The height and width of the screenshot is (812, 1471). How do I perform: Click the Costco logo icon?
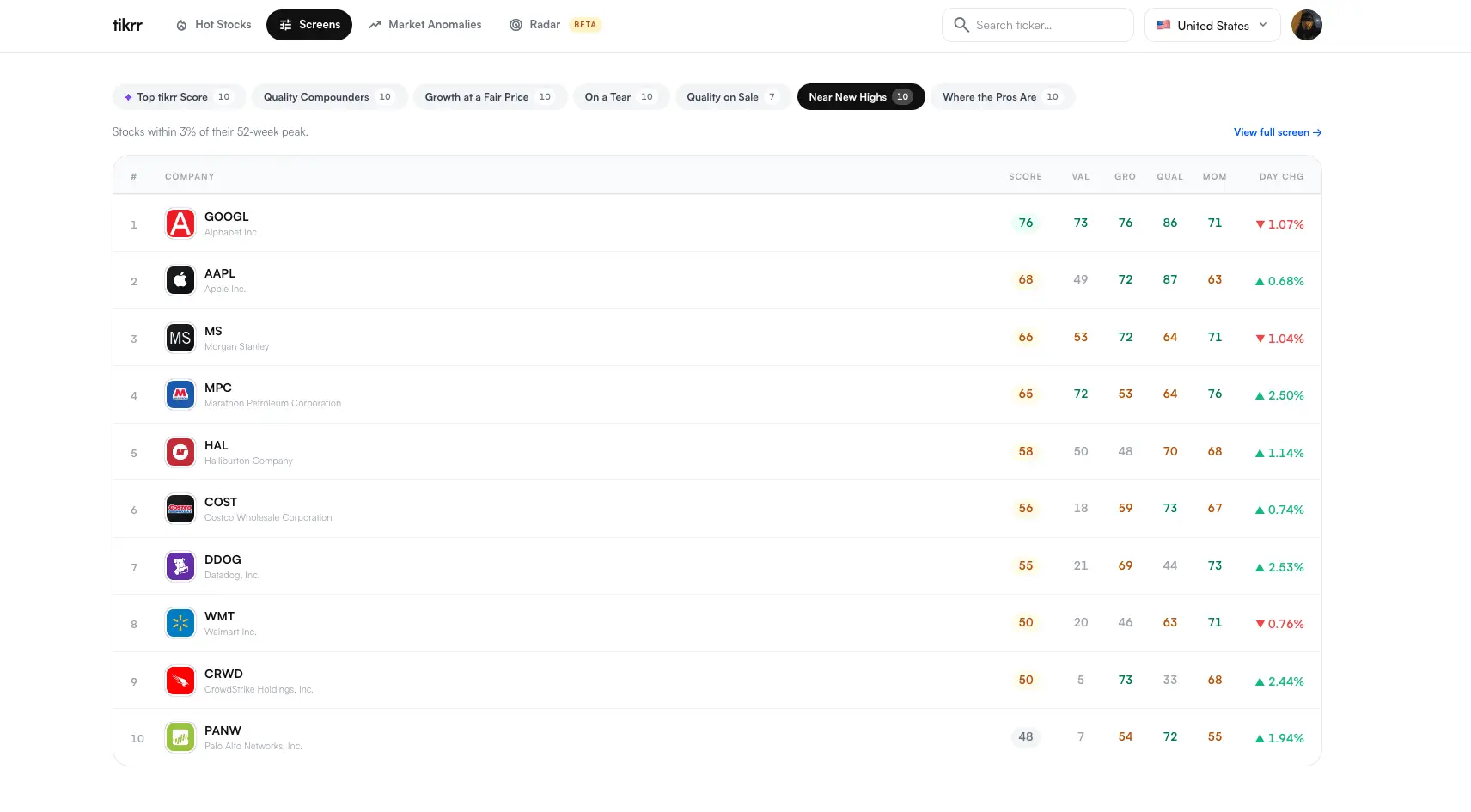point(180,509)
